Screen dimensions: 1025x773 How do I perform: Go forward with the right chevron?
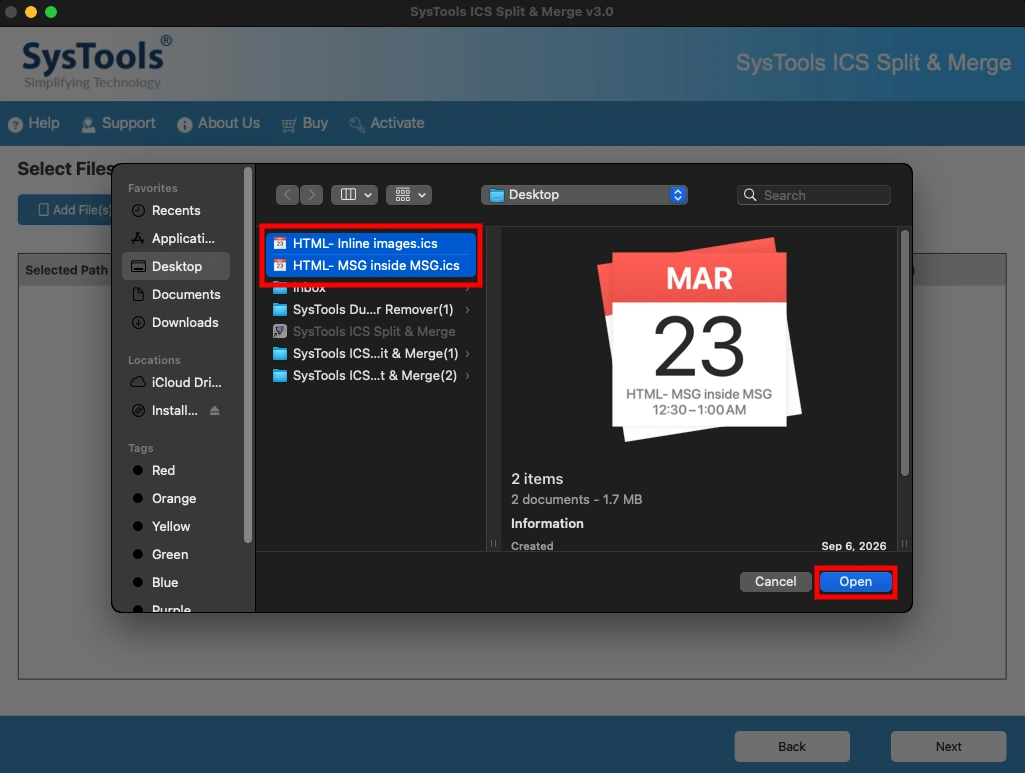pyautogui.click(x=312, y=195)
